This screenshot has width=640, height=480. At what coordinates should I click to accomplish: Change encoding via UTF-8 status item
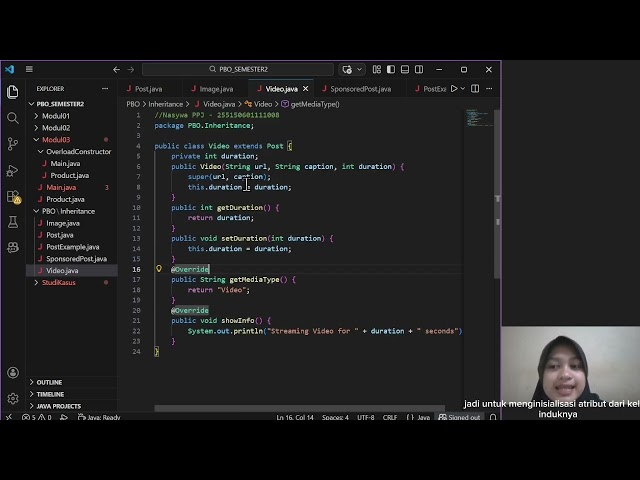coord(366,417)
